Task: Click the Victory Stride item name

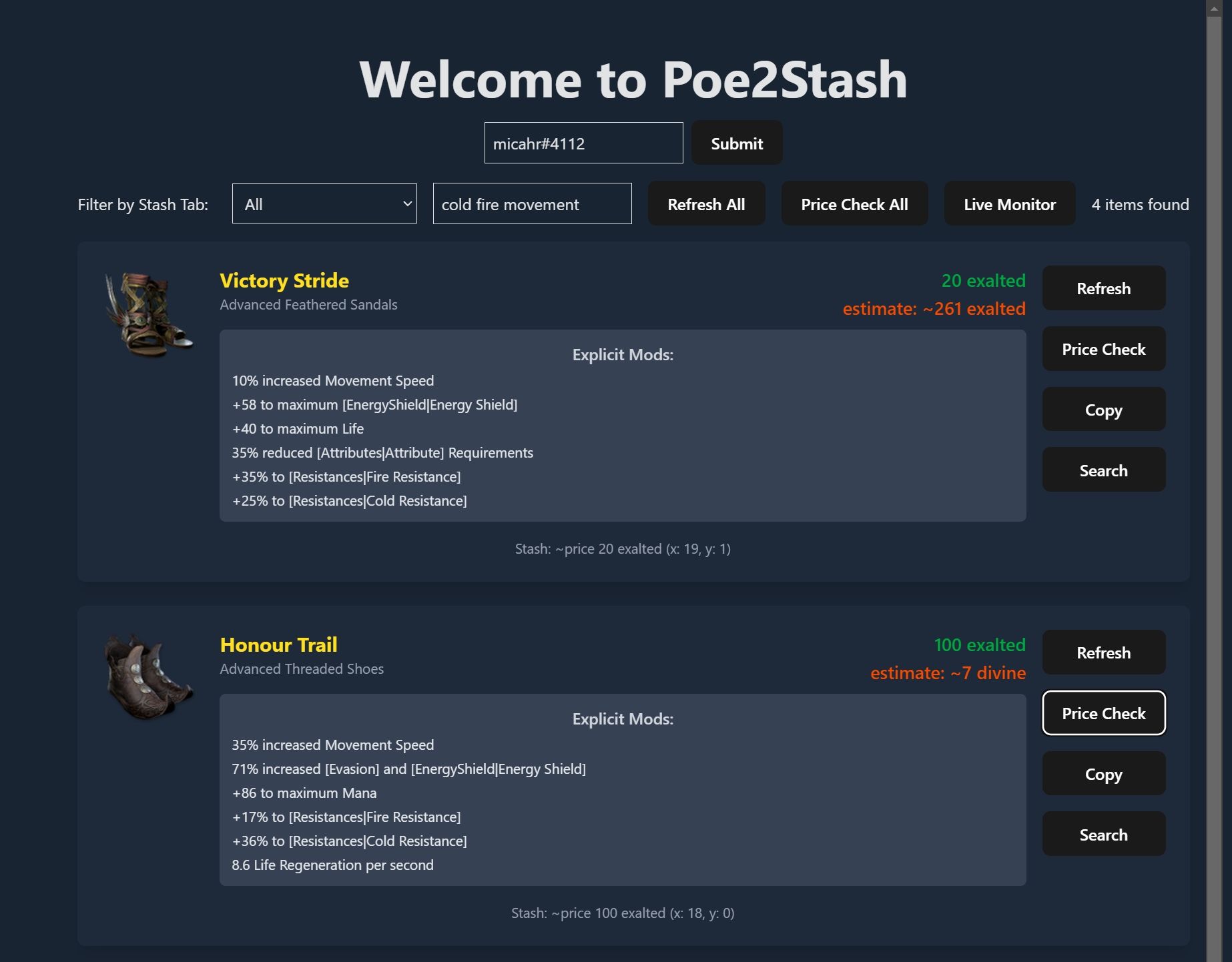Action: [284, 281]
